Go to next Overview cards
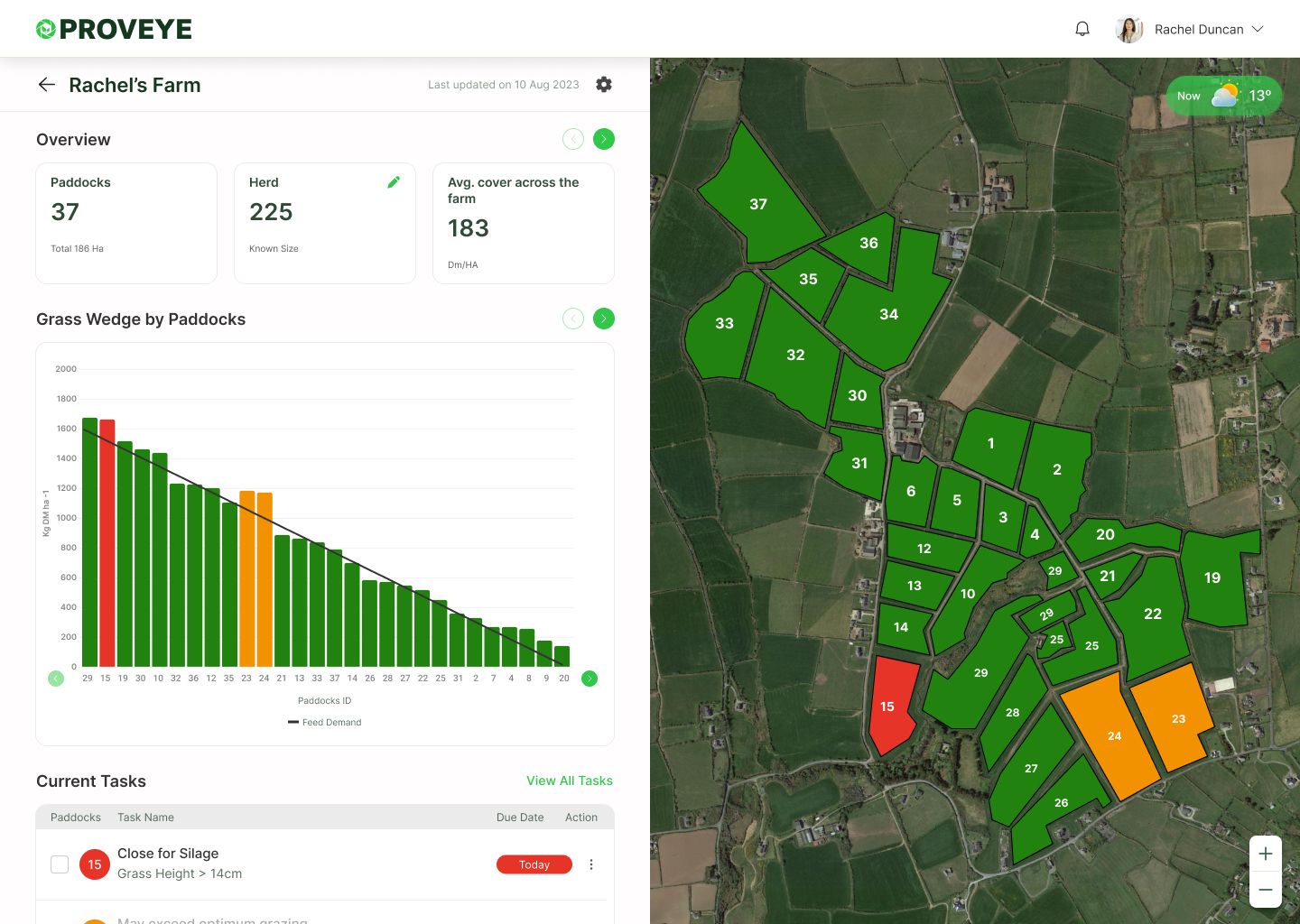The height and width of the screenshot is (924, 1300). coord(604,139)
